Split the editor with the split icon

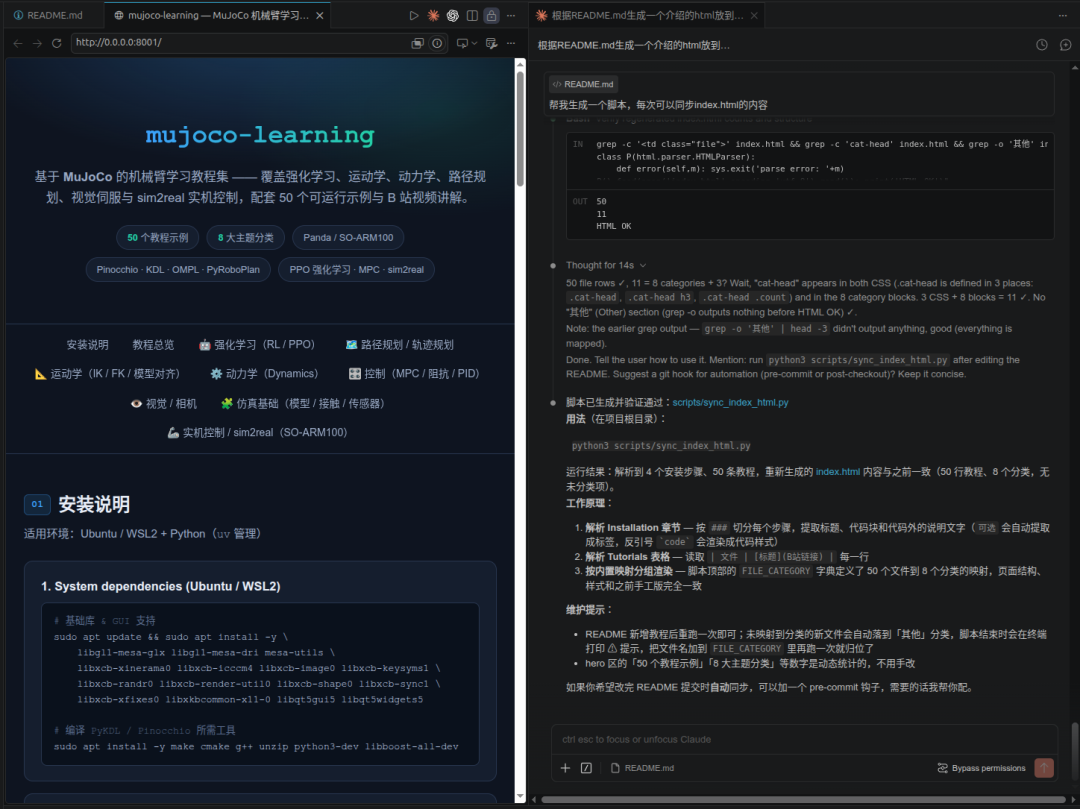(x=472, y=15)
